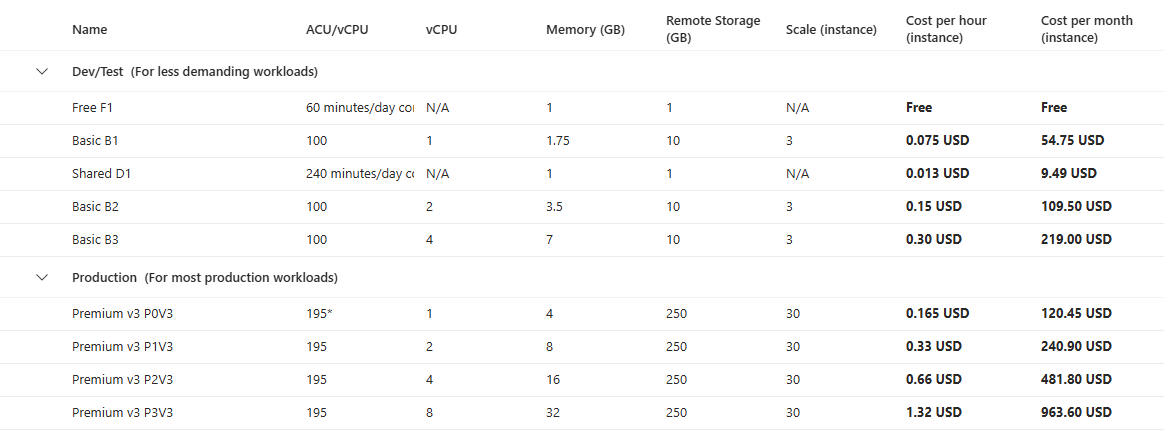Viewport: 1167px width, 433px height.
Task: Click the Remote Storage (GB) header
Action: pyautogui.click(x=712, y=29)
